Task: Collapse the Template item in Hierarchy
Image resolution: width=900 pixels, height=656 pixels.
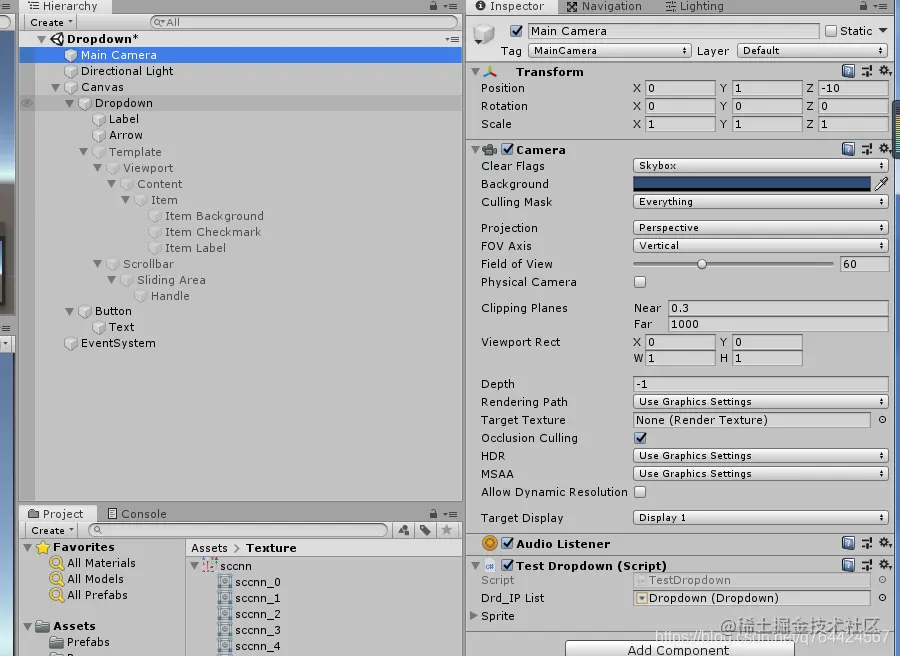Action: pyautogui.click(x=82, y=151)
